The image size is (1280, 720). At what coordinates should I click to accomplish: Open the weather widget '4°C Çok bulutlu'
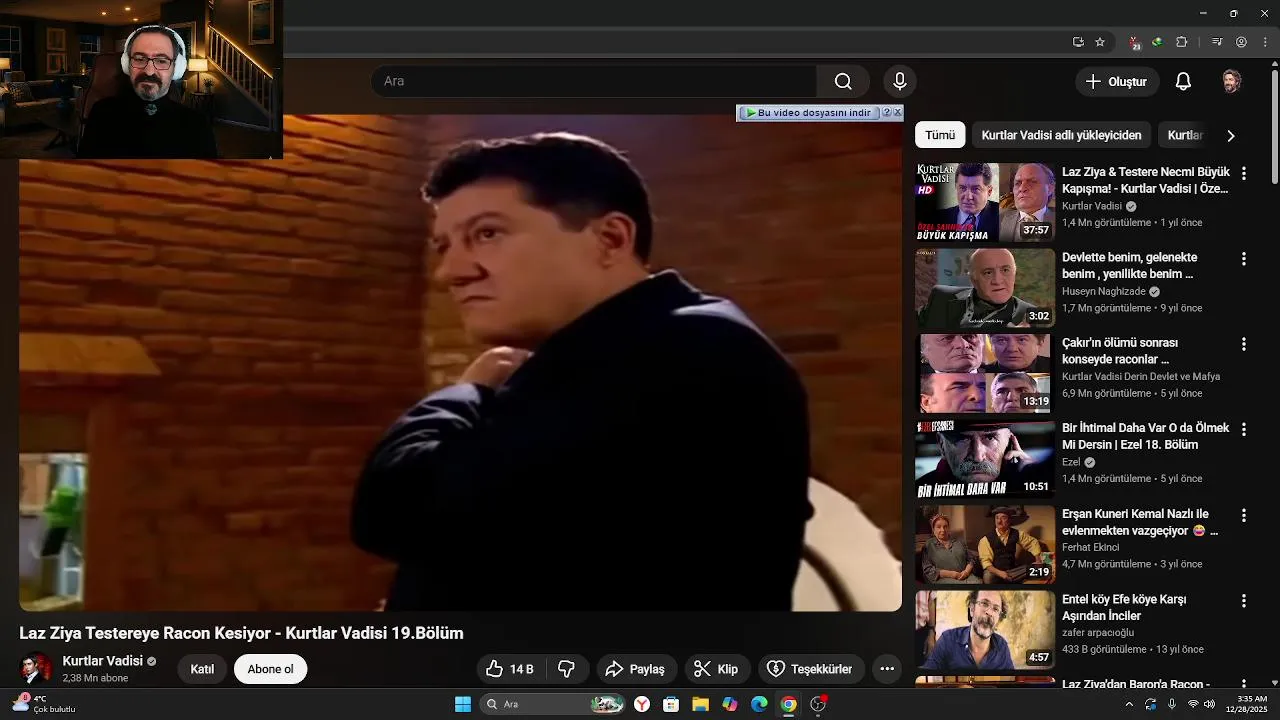click(43, 704)
